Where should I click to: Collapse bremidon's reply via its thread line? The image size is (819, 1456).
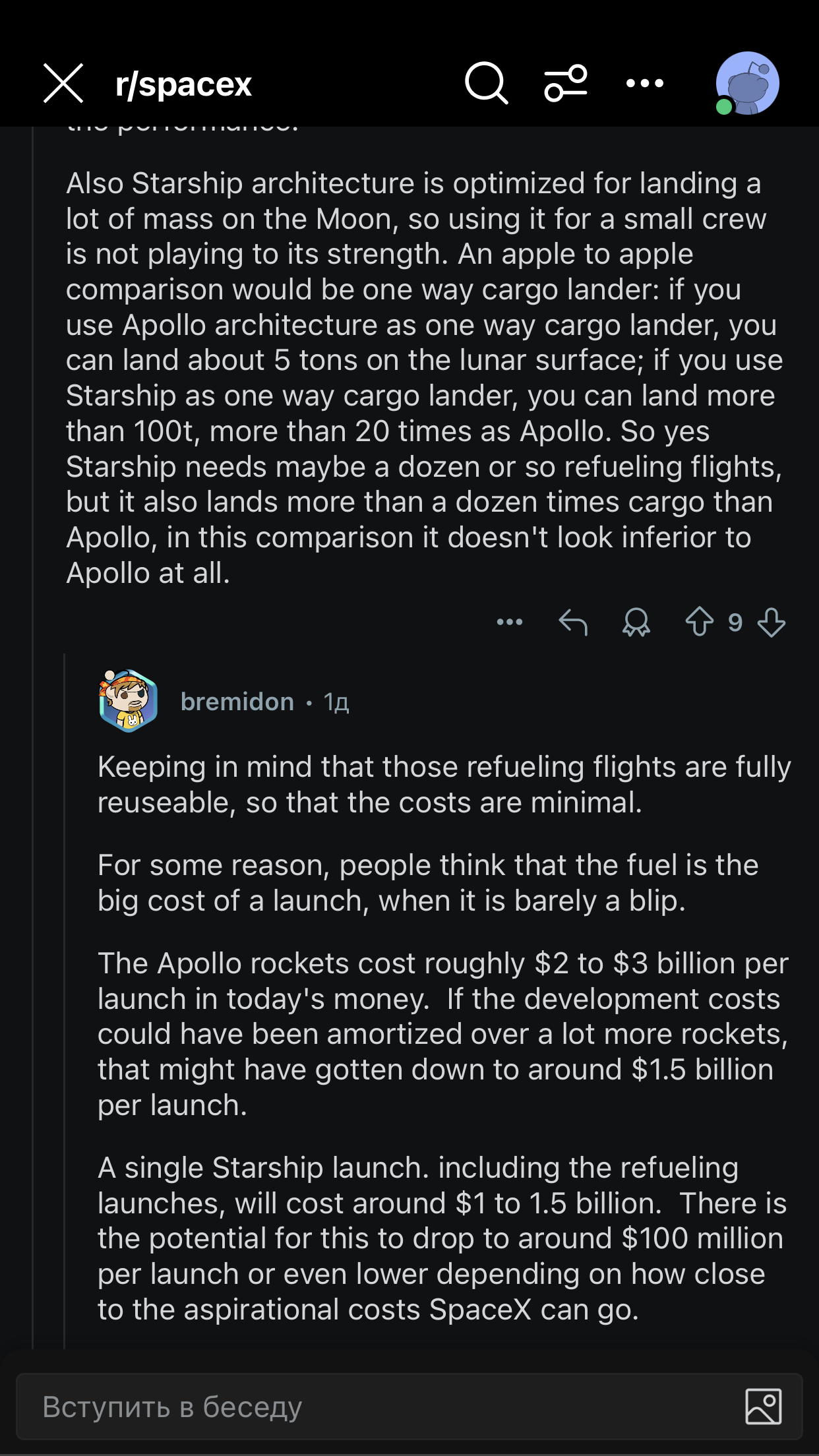tap(65, 989)
